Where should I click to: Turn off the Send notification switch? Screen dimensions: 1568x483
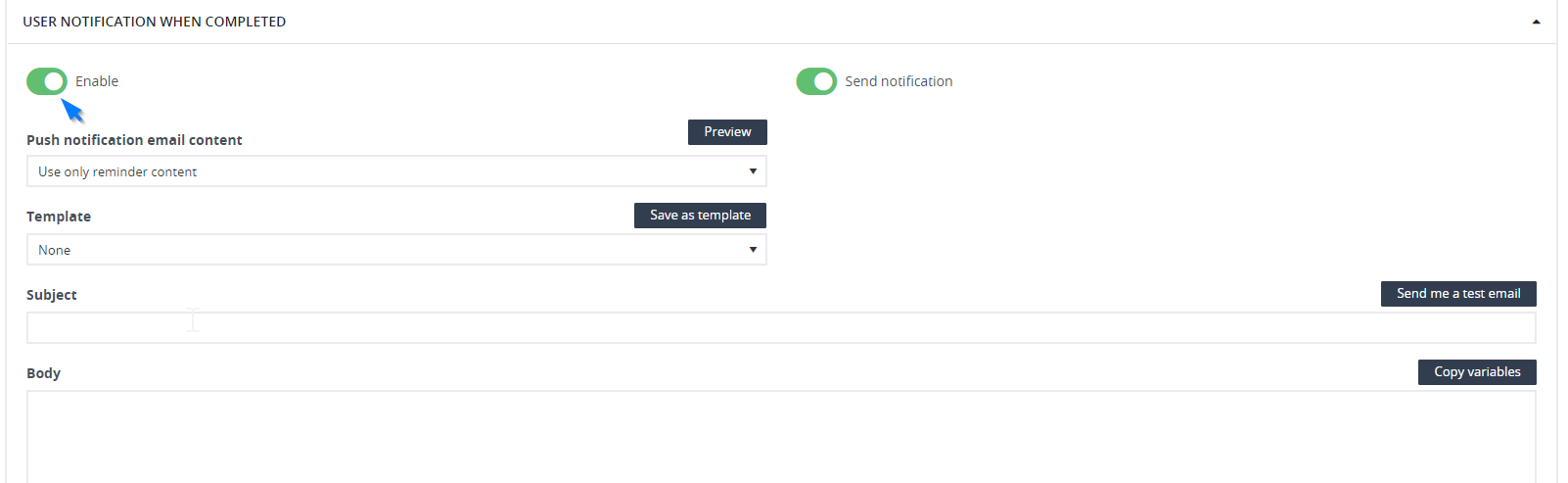[816, 81]
